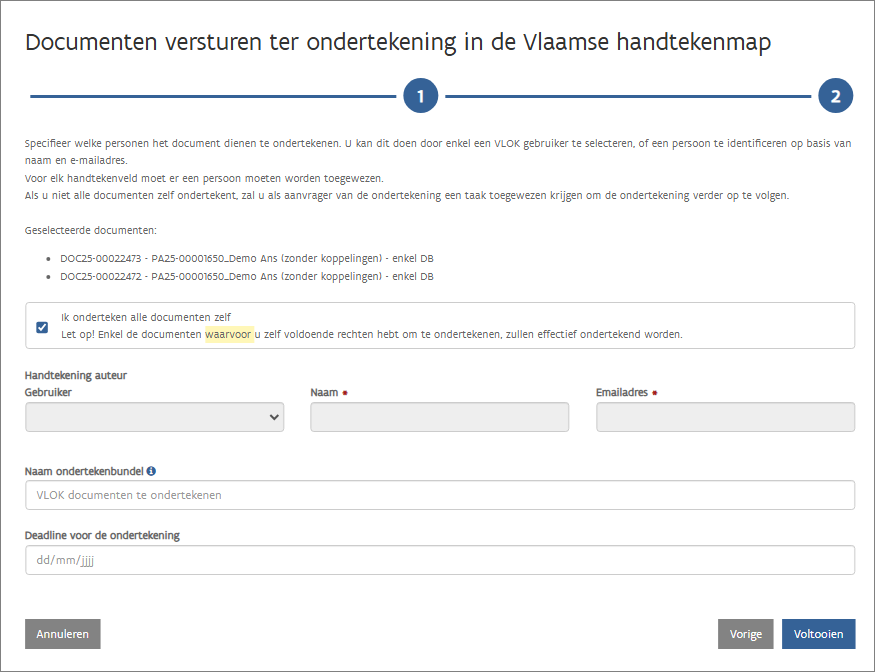Untick the sign-all-documents-myself checkbox

pos(42,326)
